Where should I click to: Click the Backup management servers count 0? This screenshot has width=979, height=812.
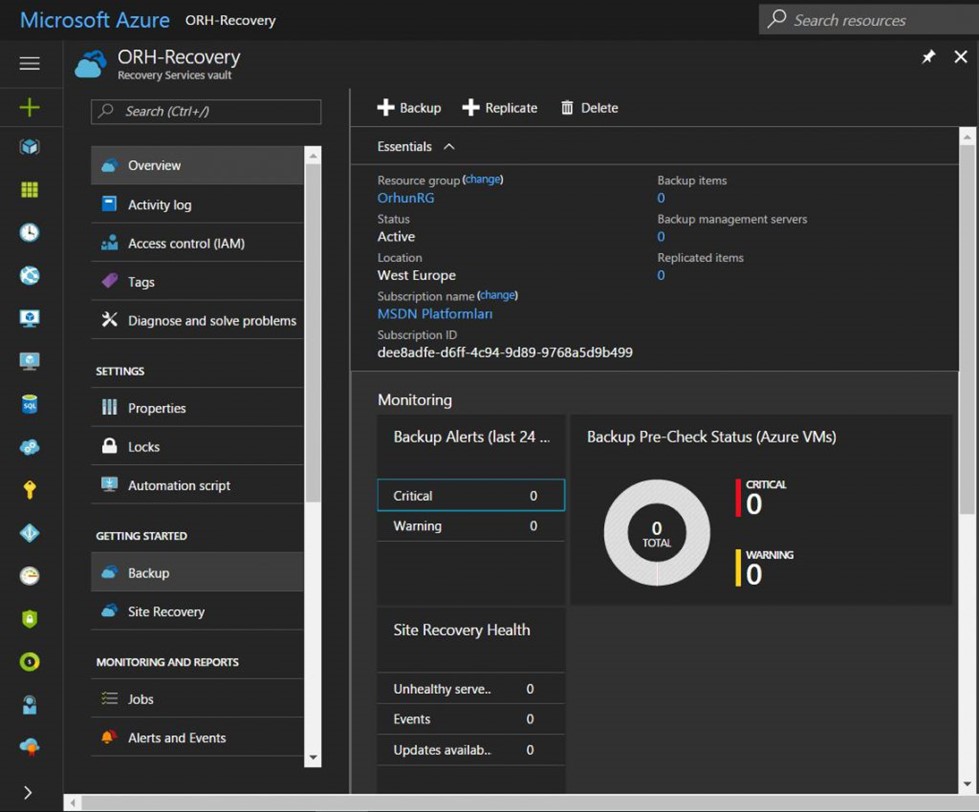(x=661, y=237)
